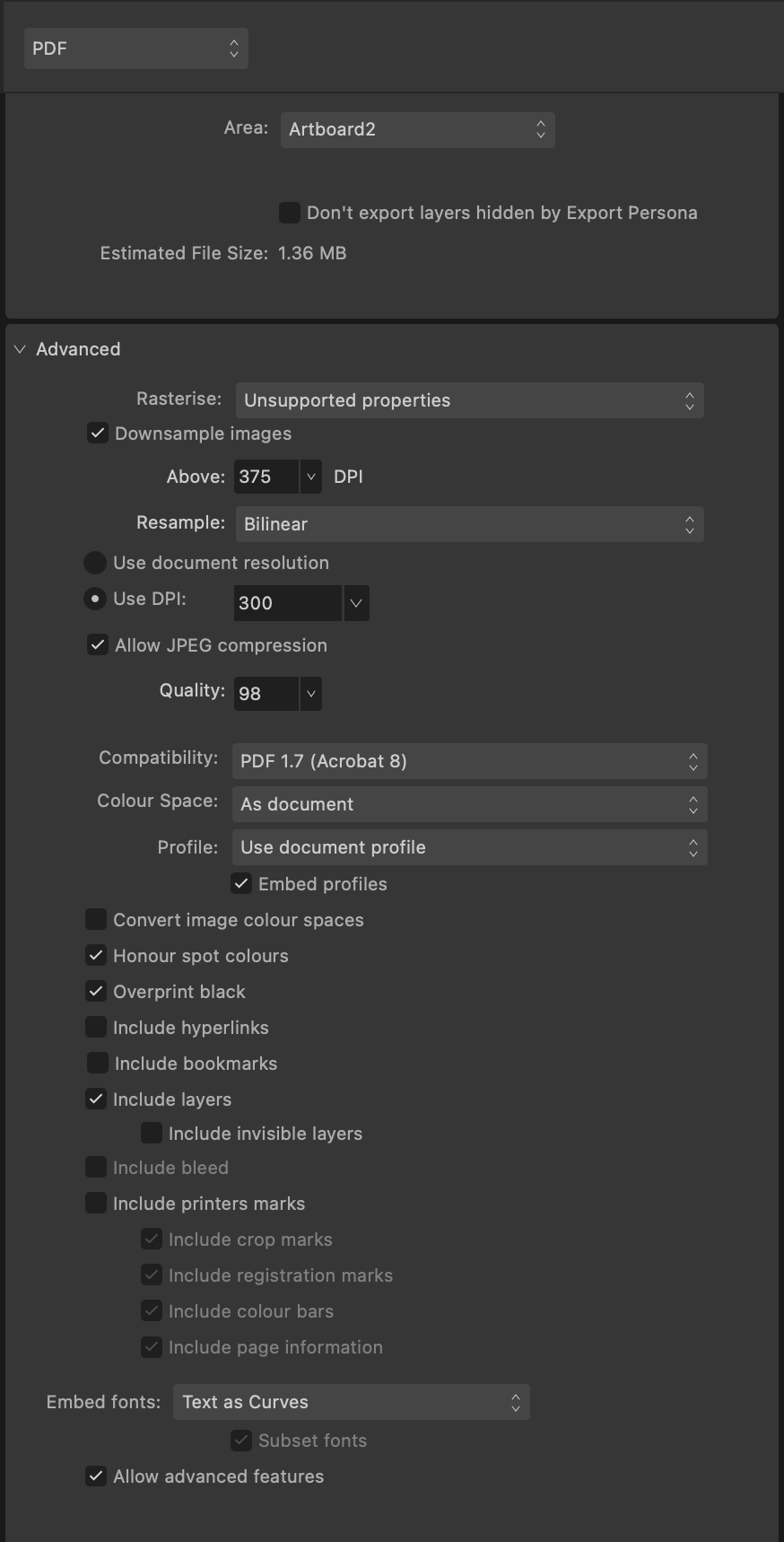Screen dimensions: 784x1542
Task: Click the Above DPI dropdown arrow
Action: [x=310, y=477]
